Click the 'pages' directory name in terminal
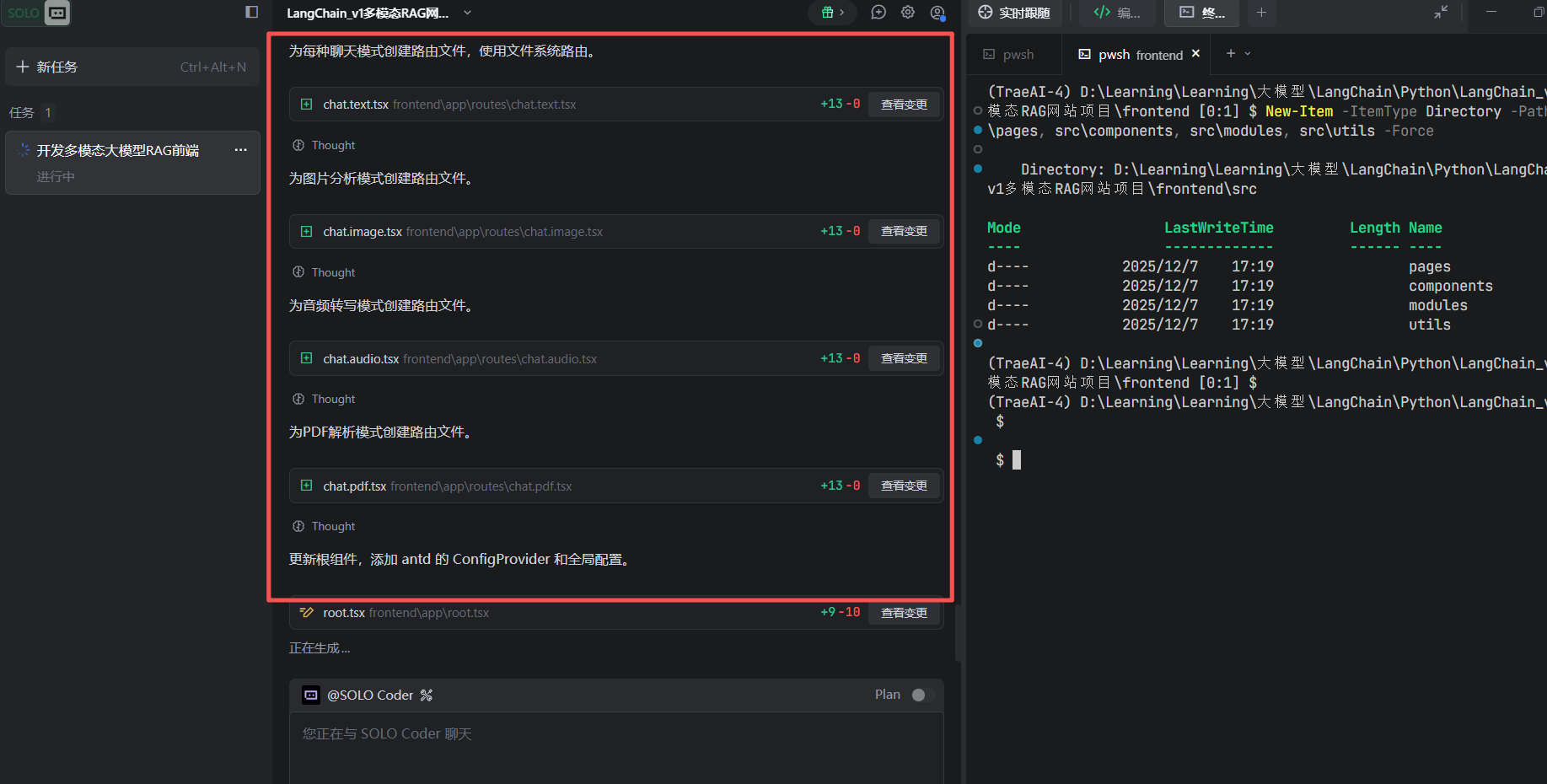This screenshot has width=1547, height=784. [x=1429, y=266]
